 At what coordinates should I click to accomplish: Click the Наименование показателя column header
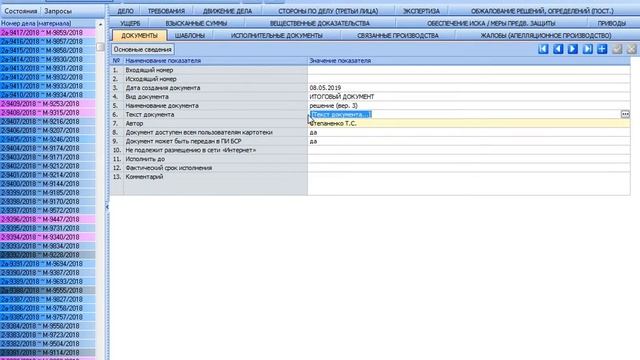pyautogui.click(x=216, y=60)
